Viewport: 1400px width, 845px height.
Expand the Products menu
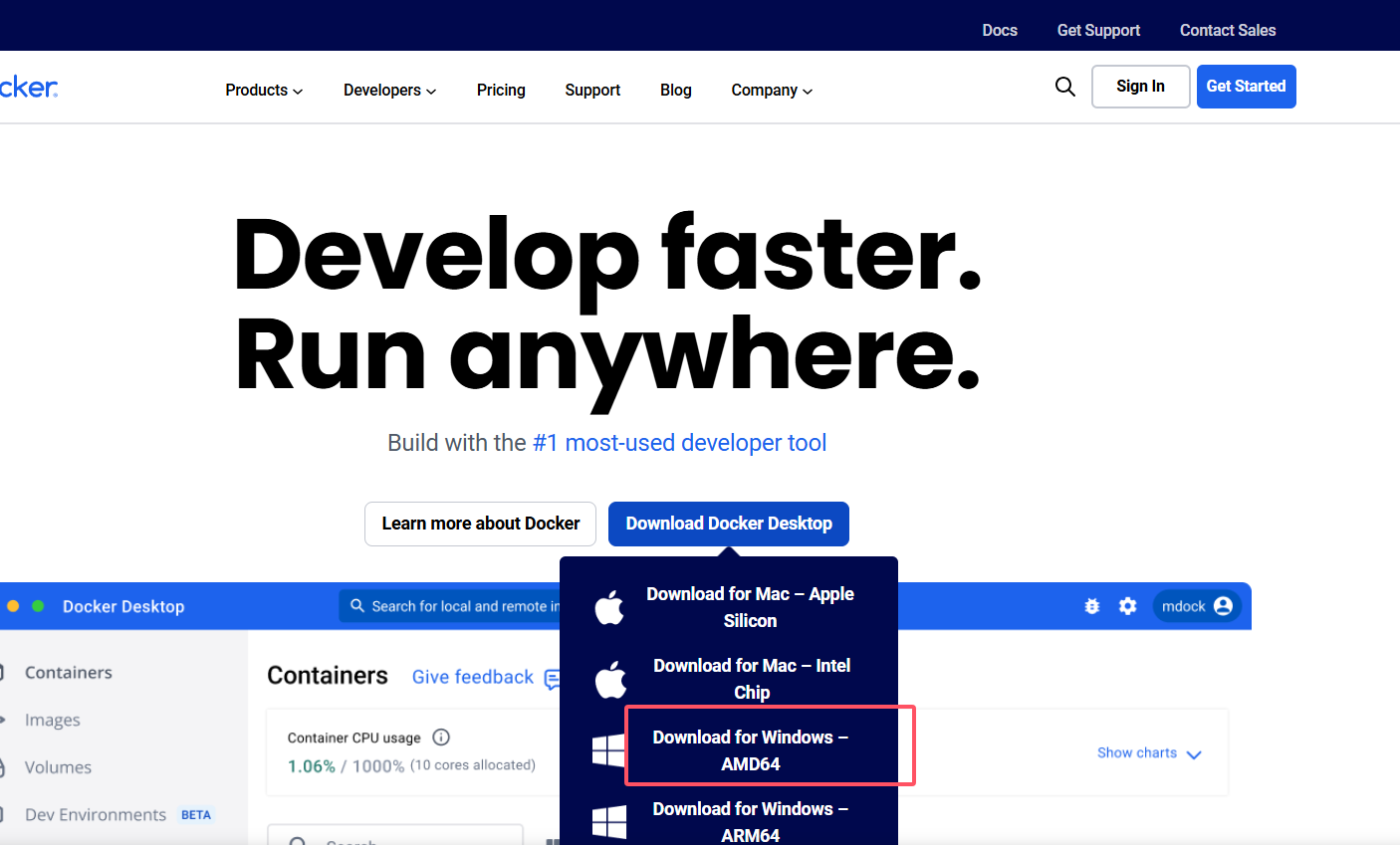(x=264, y=90)
